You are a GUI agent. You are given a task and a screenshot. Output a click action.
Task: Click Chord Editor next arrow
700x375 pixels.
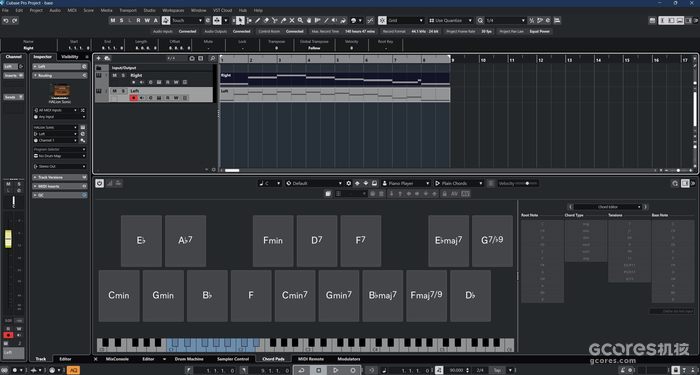click(x=645, y=207)
